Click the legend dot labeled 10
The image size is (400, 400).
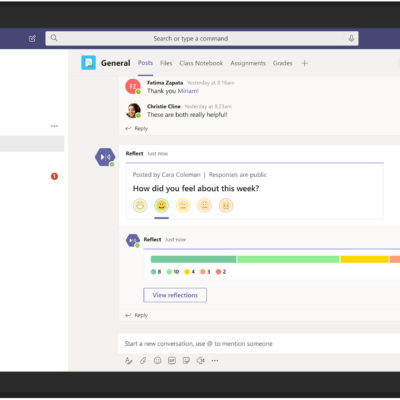(x=169, y=272)
